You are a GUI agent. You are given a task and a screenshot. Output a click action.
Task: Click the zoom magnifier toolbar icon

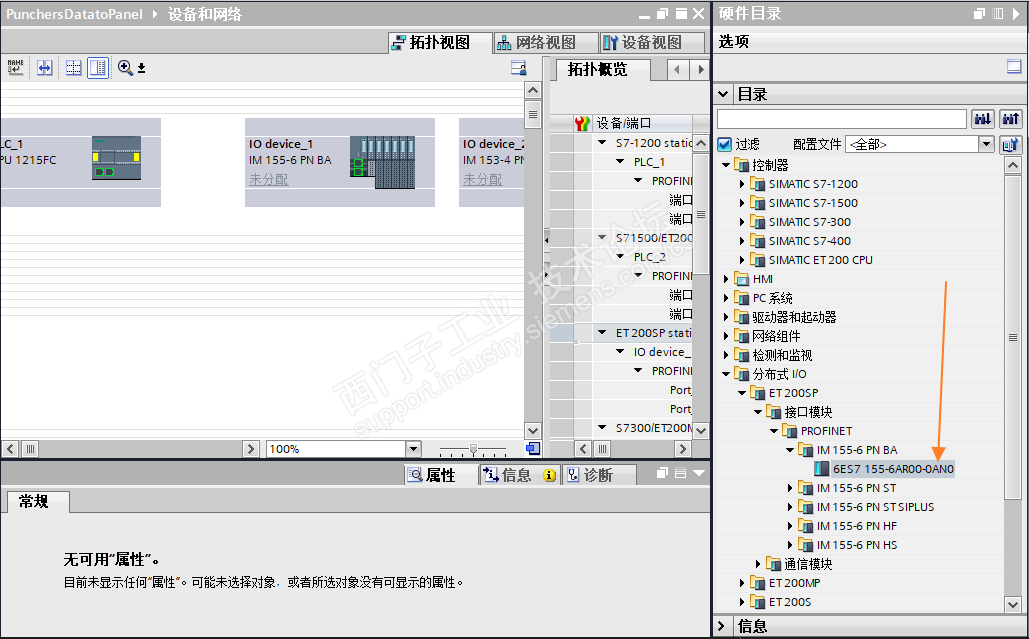[125, 67]
